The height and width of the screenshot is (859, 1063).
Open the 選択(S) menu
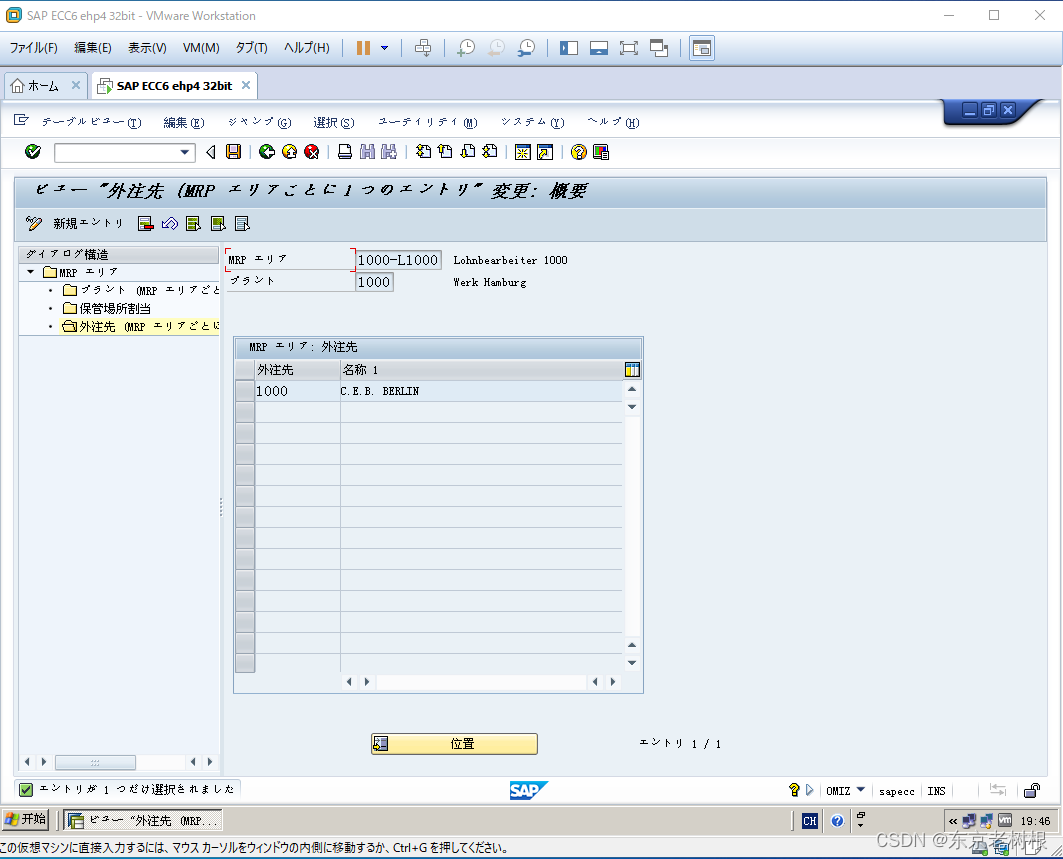point(334,122)
